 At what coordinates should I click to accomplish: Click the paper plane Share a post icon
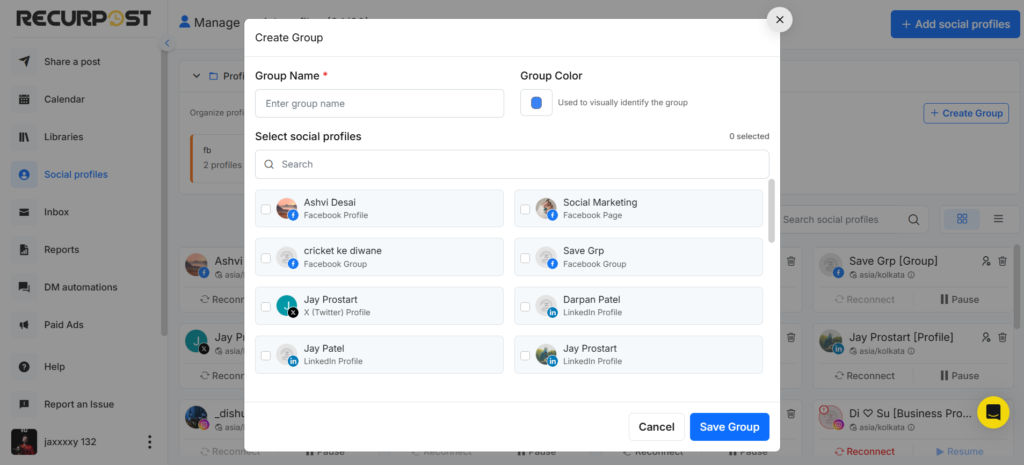pyautogui.click(x=24, y=61)
